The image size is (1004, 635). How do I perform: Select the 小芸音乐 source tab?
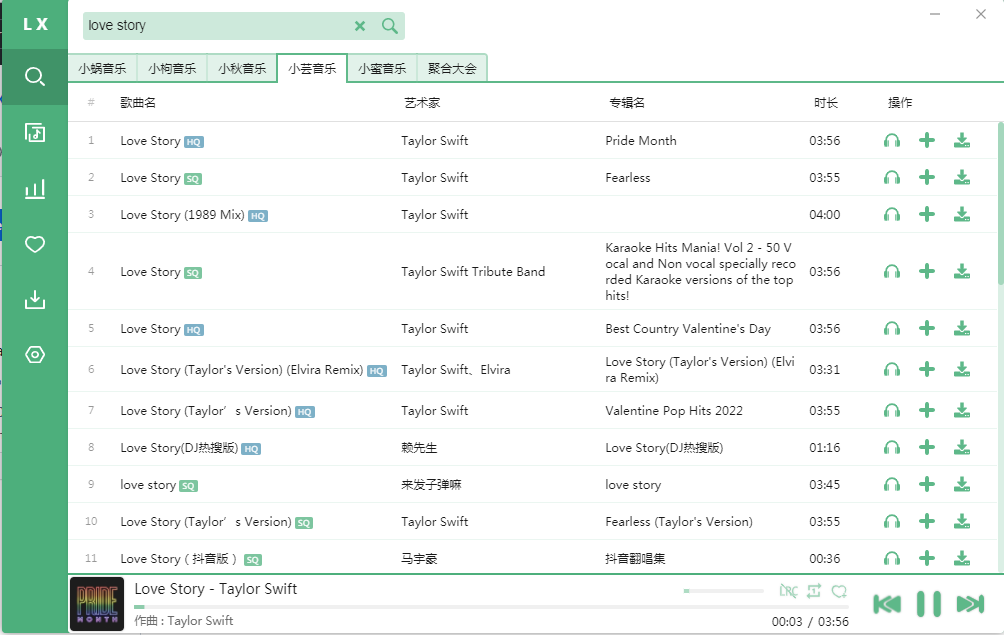tap(312, 68)
